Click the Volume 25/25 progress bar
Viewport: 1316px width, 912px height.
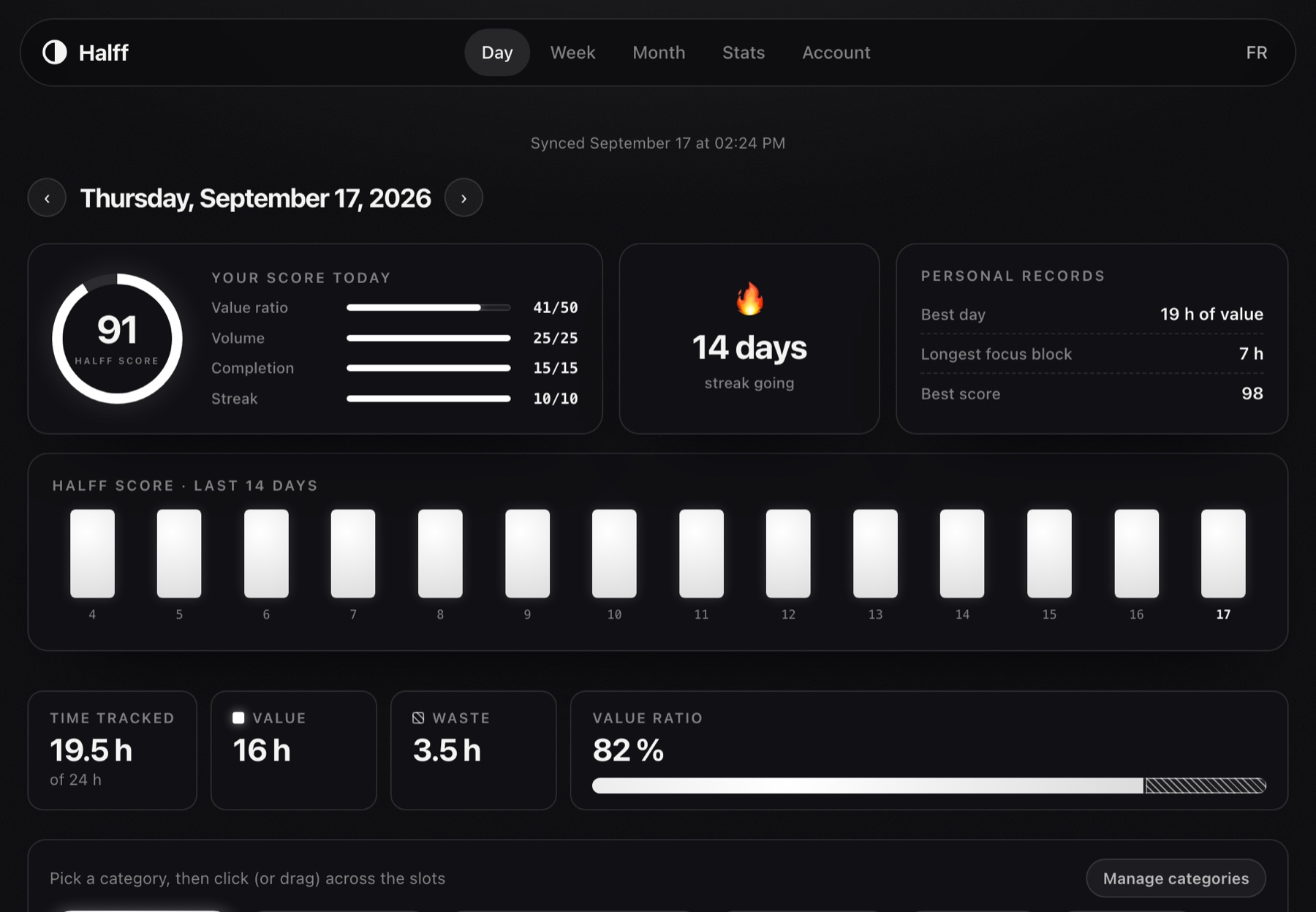pyautogui.click(x=428, y=339)
